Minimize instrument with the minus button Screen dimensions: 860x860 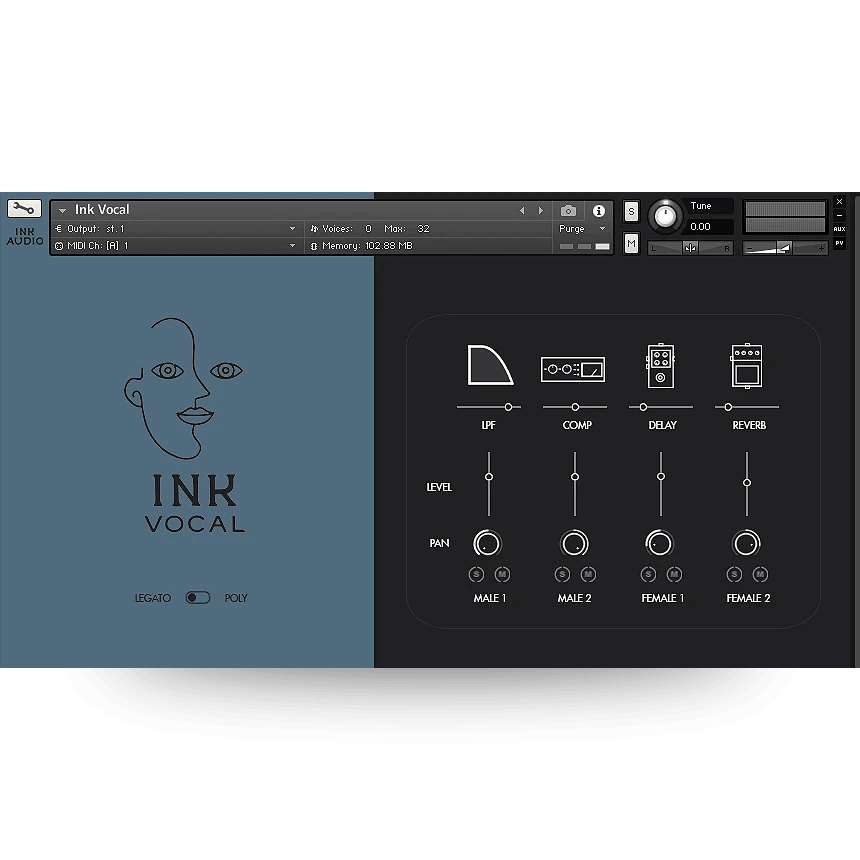[x=839, y=216]
